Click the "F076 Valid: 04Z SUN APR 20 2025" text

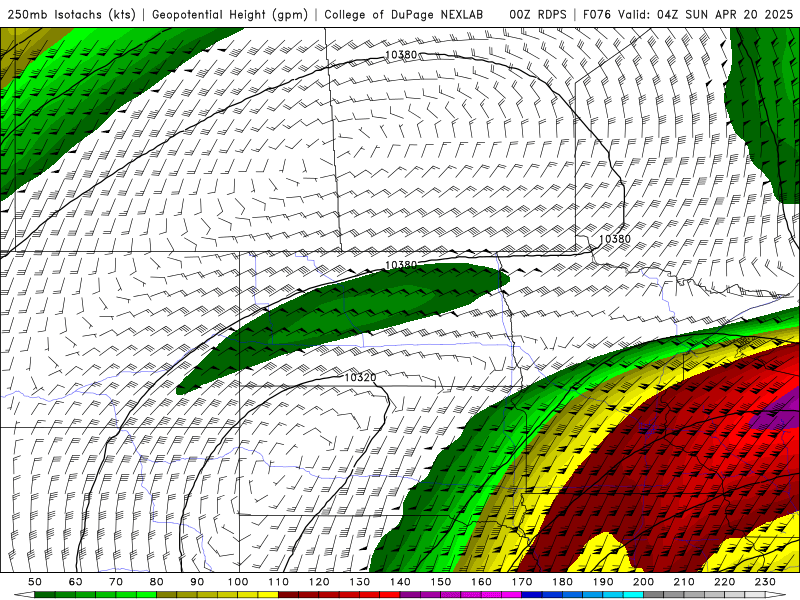[688, 14]
